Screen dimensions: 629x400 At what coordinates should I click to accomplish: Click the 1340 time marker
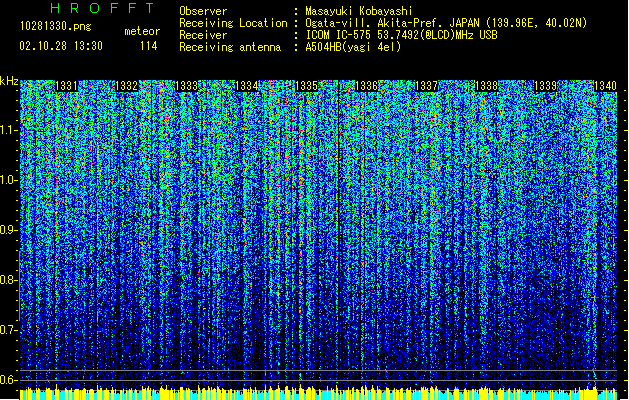(x=605, y=87)
